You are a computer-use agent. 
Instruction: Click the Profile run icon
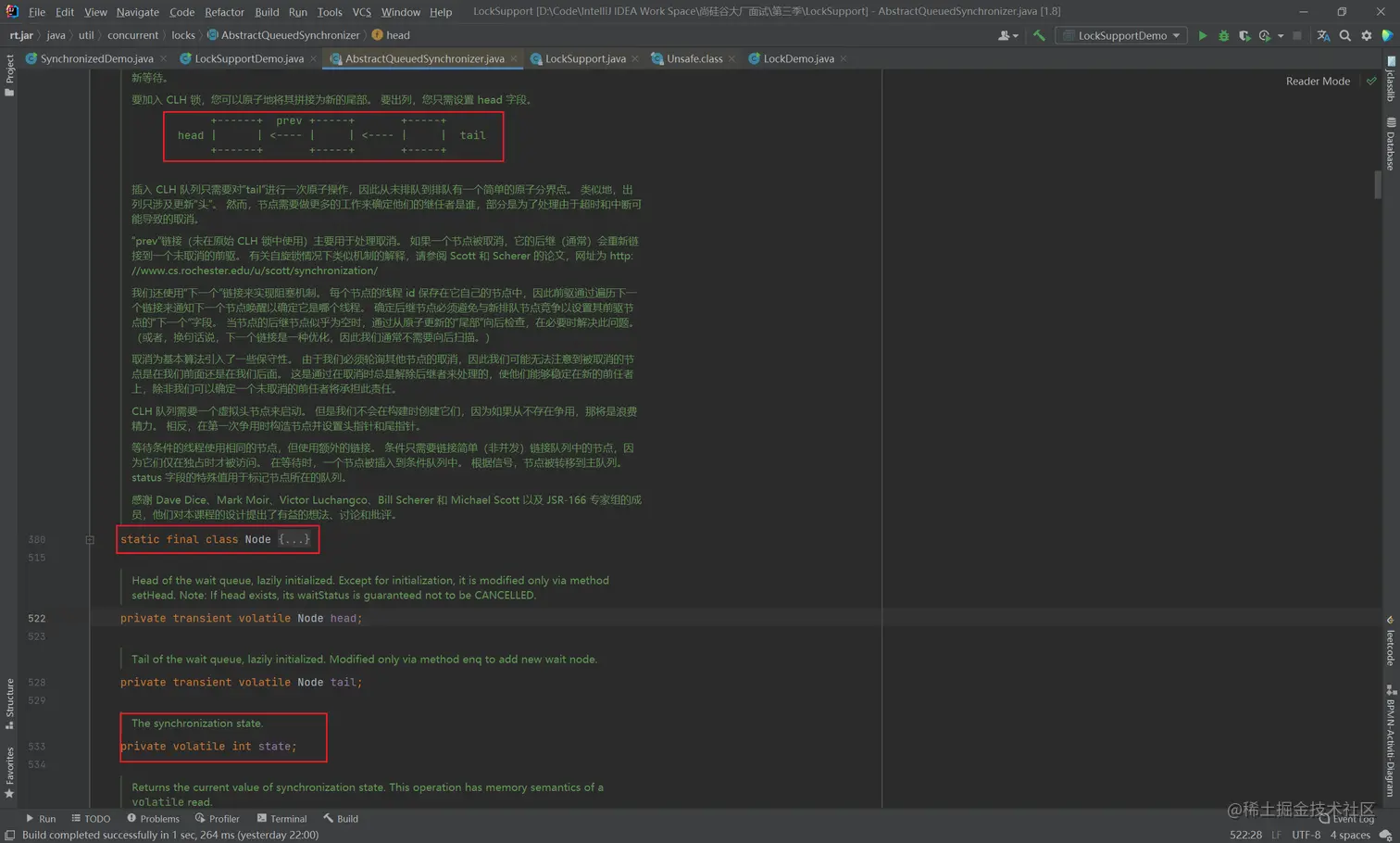click(x=1264, y=35)
